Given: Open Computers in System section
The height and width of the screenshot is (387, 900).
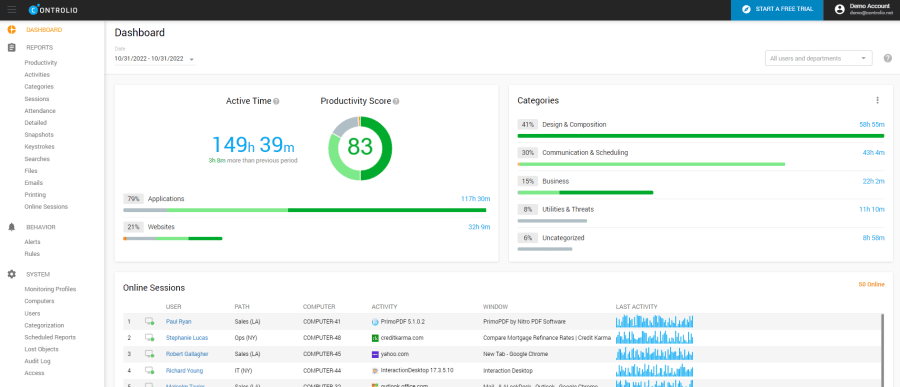Looking at the screenshot, I should tap(39, 301).
